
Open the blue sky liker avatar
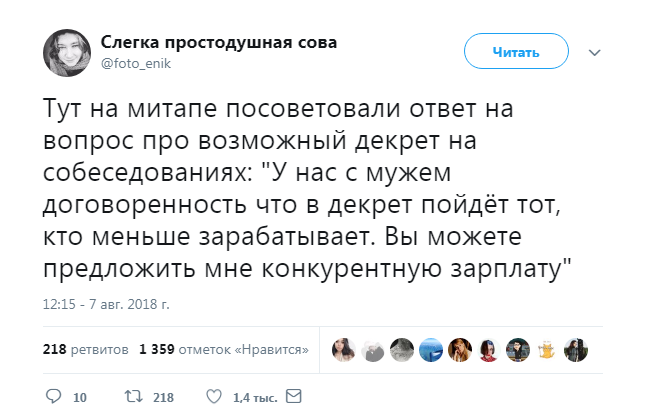pos(431,349)
